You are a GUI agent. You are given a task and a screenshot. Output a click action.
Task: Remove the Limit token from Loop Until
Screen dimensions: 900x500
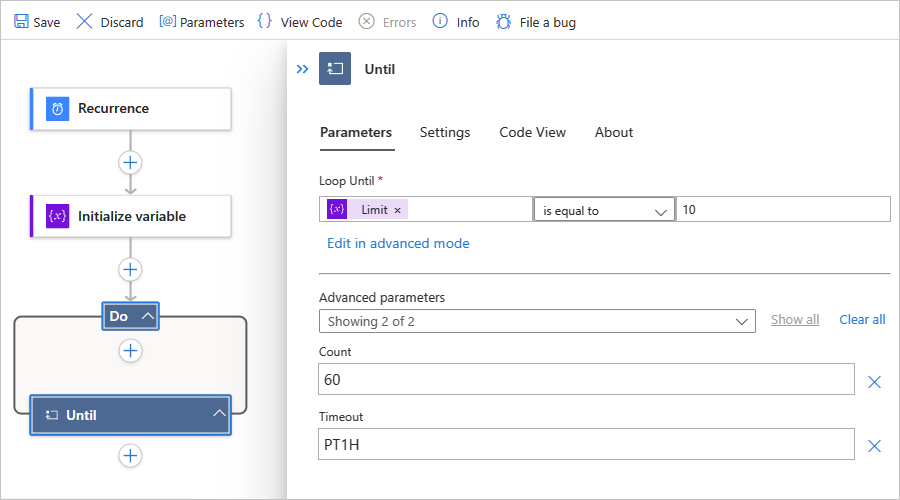[398, 210]
